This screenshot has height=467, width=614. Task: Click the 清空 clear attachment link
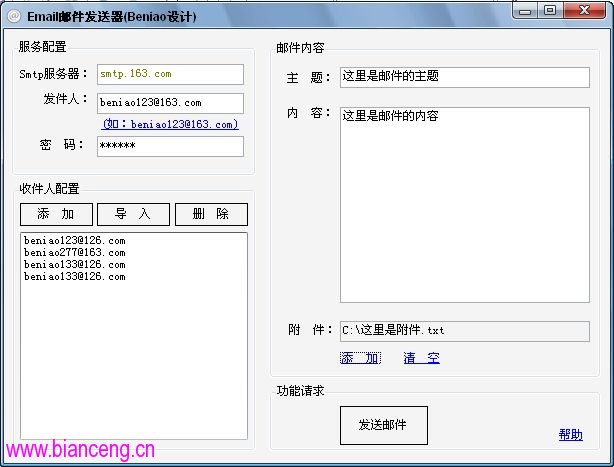[422, 358]
